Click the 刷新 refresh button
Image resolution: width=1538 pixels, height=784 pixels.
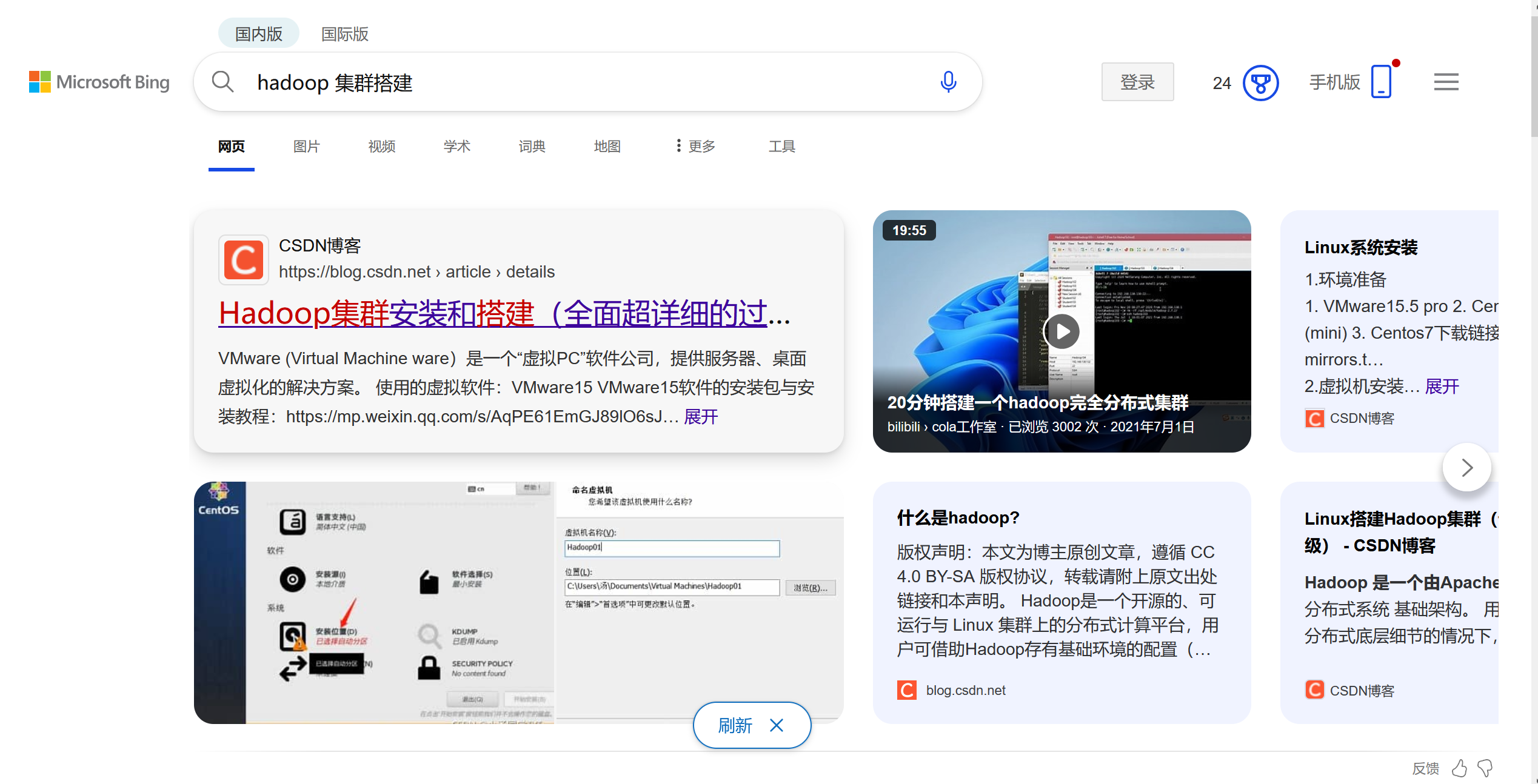click(735, 725)
